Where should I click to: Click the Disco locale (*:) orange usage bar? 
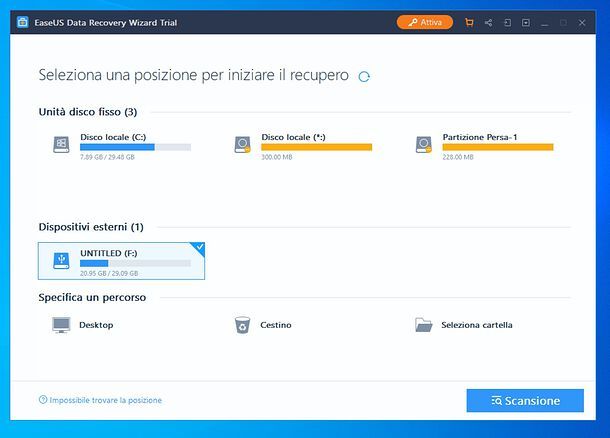[x=317, y=147]
